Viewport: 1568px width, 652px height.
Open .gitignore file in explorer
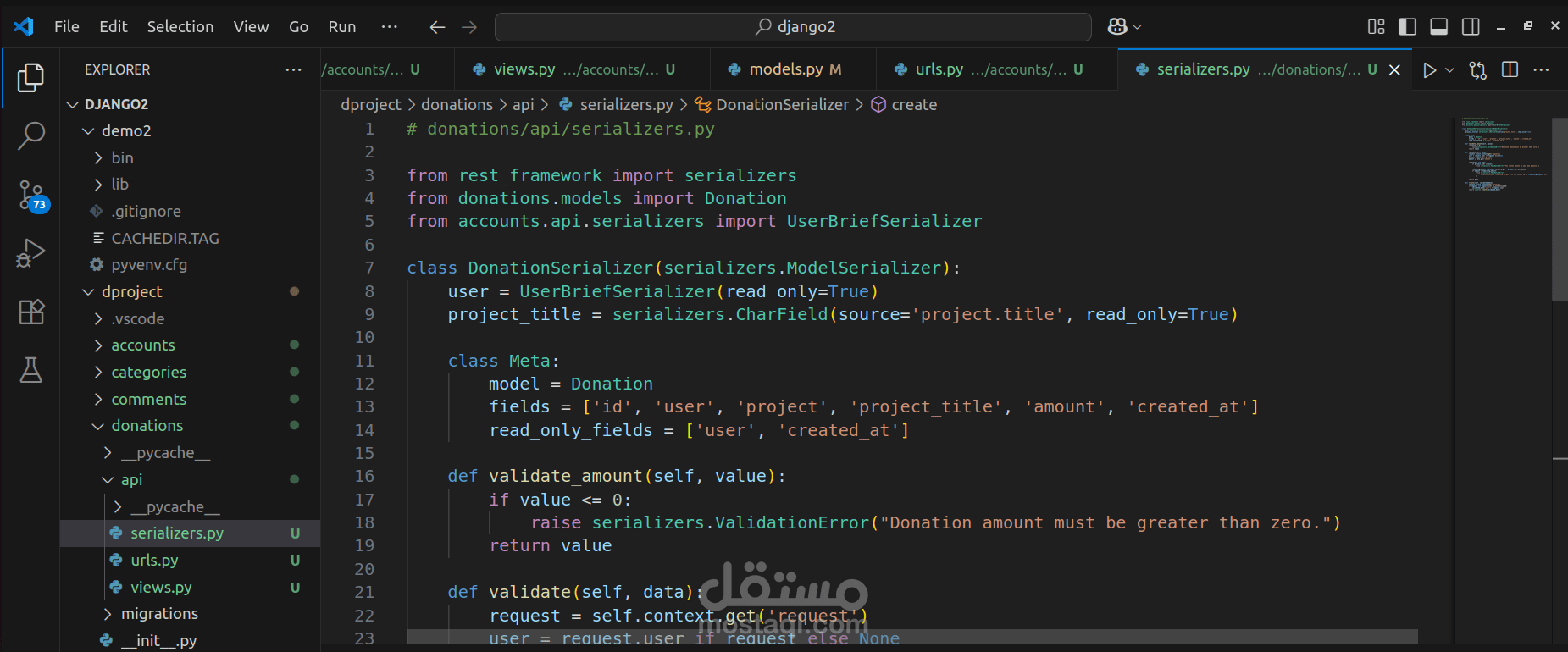[146, 212]
